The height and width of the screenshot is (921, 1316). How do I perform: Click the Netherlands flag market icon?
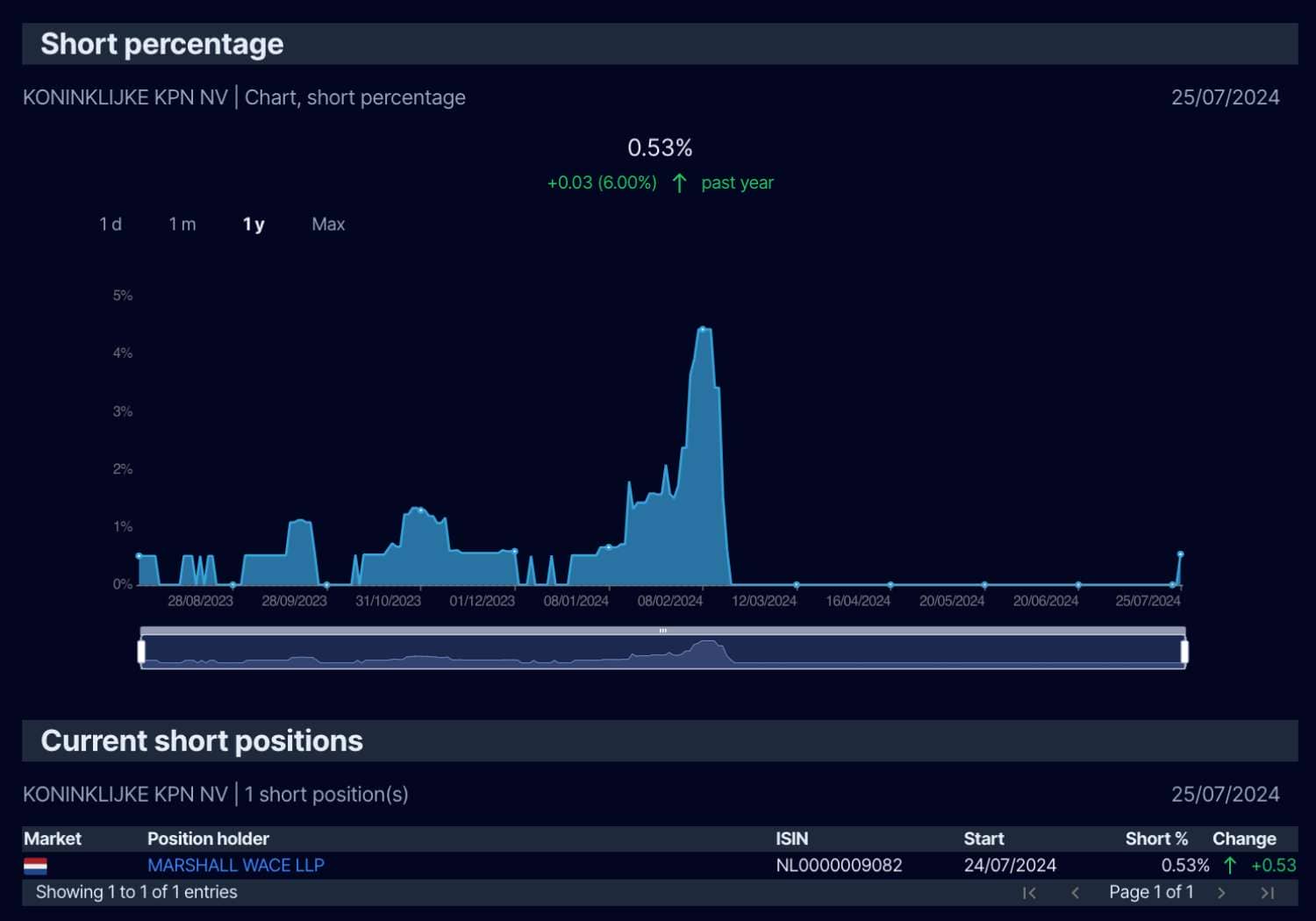[x=36, y=867]
